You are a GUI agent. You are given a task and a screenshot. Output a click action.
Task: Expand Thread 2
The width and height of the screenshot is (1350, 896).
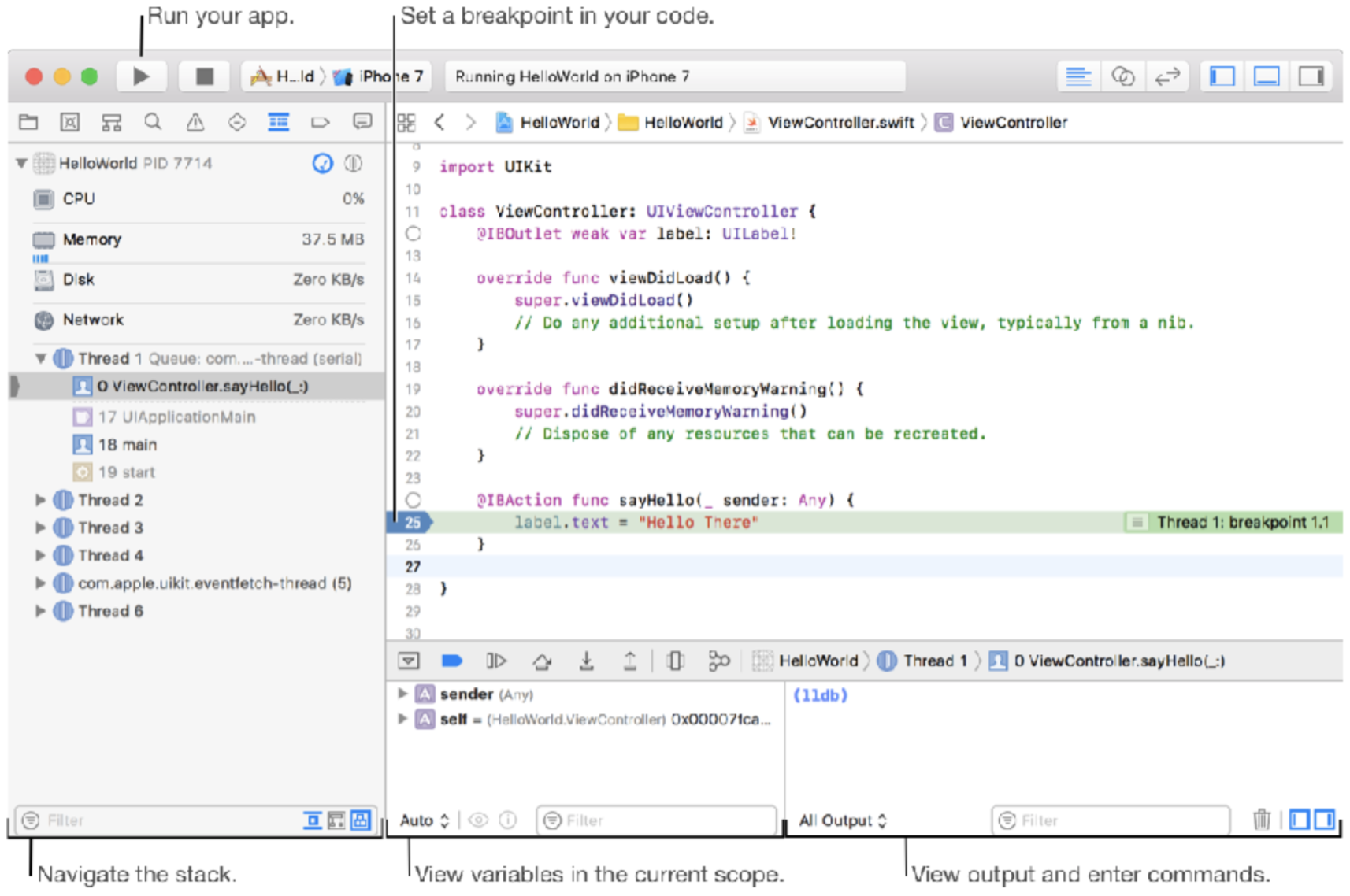point(40,500)
